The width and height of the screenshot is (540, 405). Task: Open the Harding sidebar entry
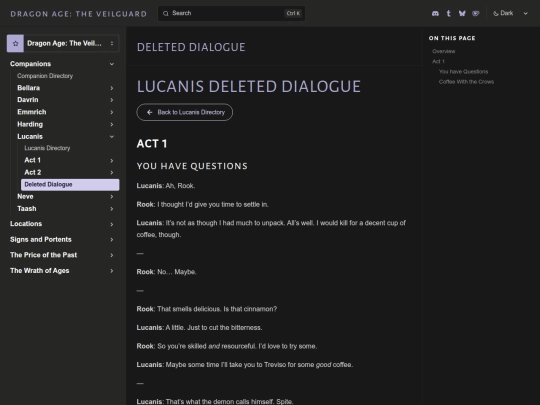pos(30,124)
